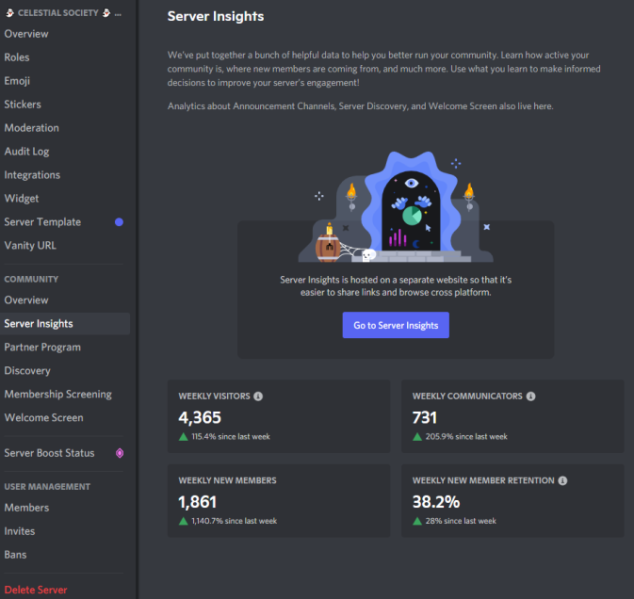Click the pink boost gem icon
Viewport: 634px width, 599px height.
click(120, 453)
